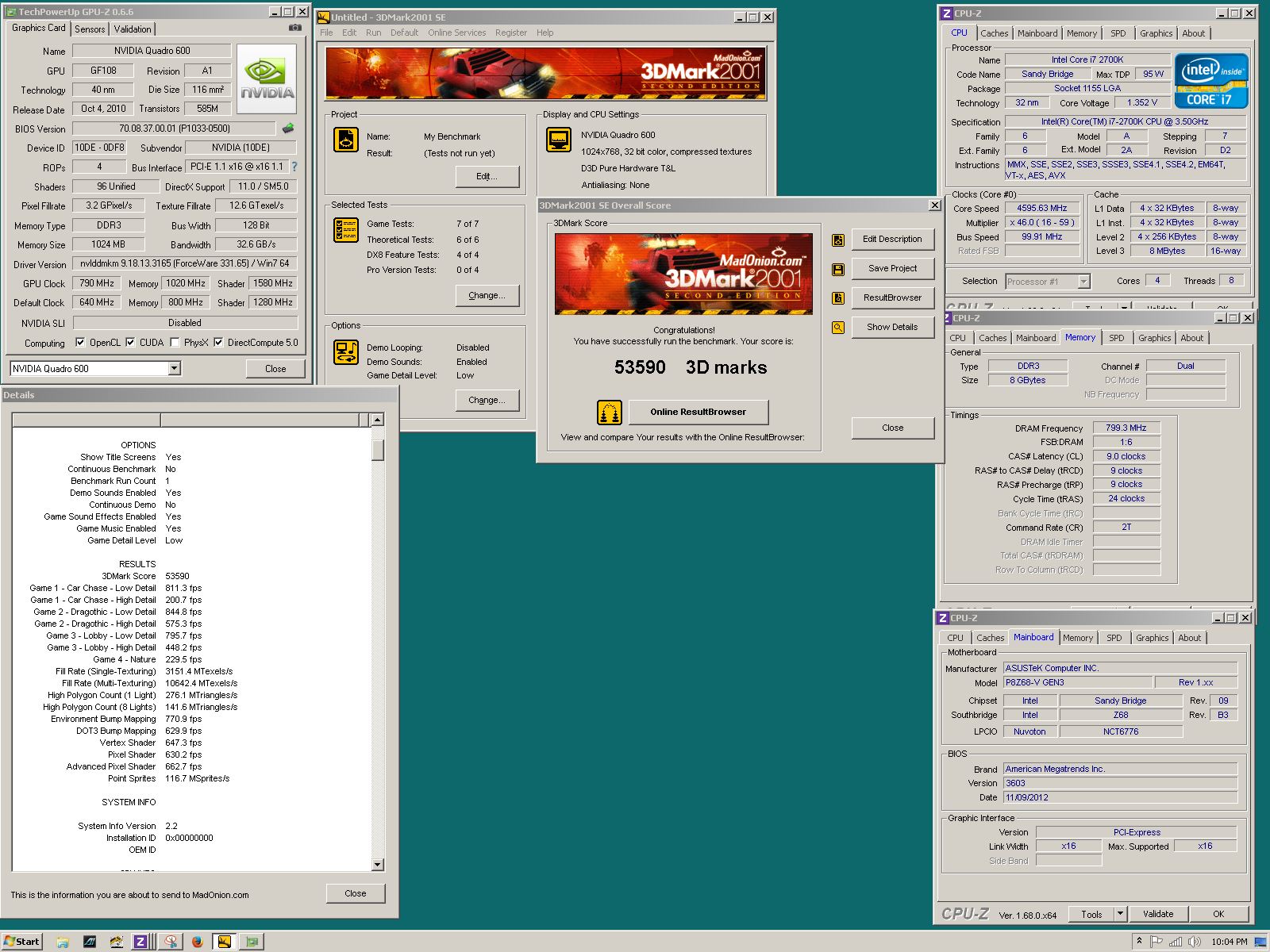
Task: Click the GPU-Z Close button
Action: click(x=275, y=369)
